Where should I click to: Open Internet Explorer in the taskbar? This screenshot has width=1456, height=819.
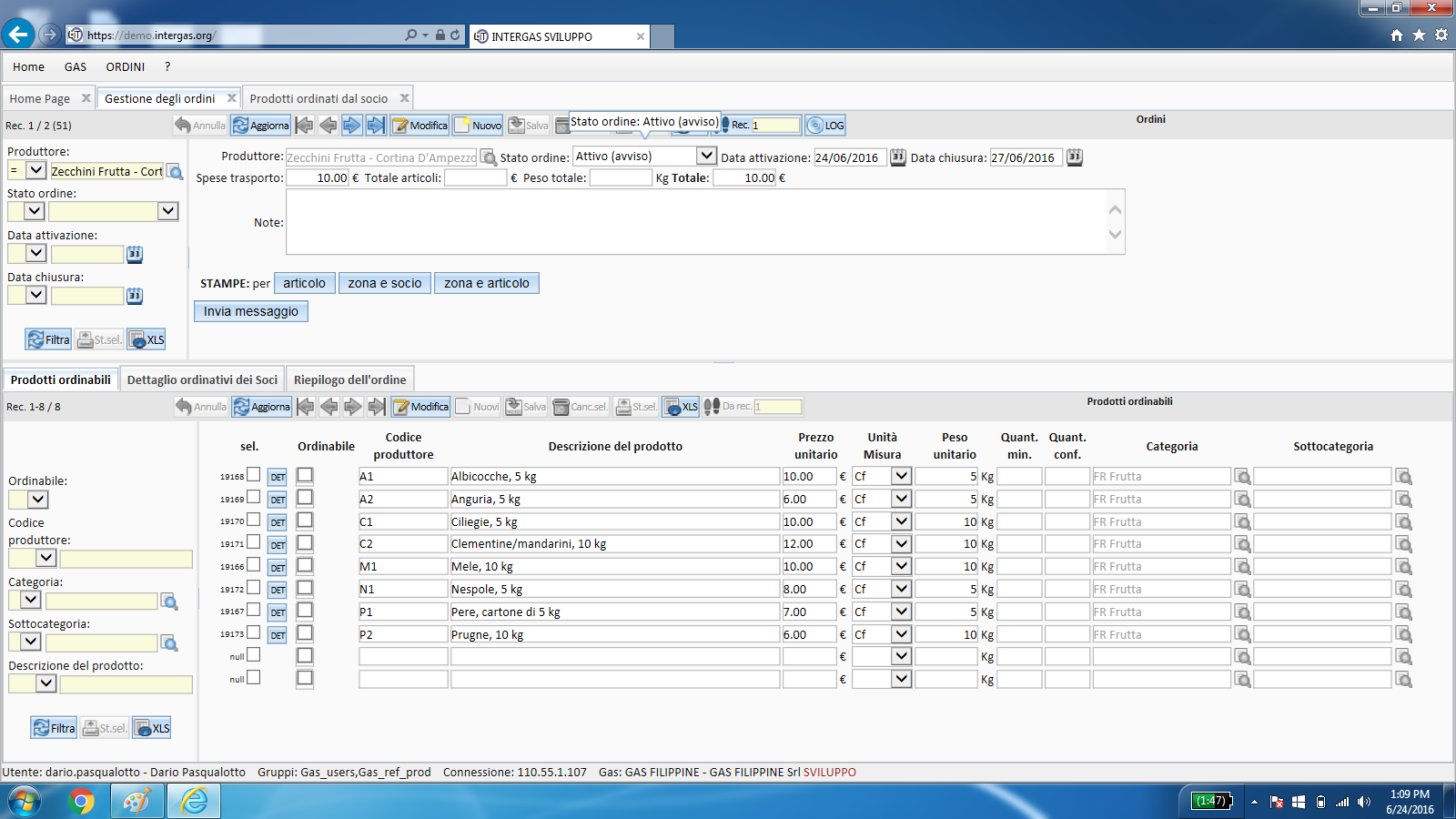194,801
